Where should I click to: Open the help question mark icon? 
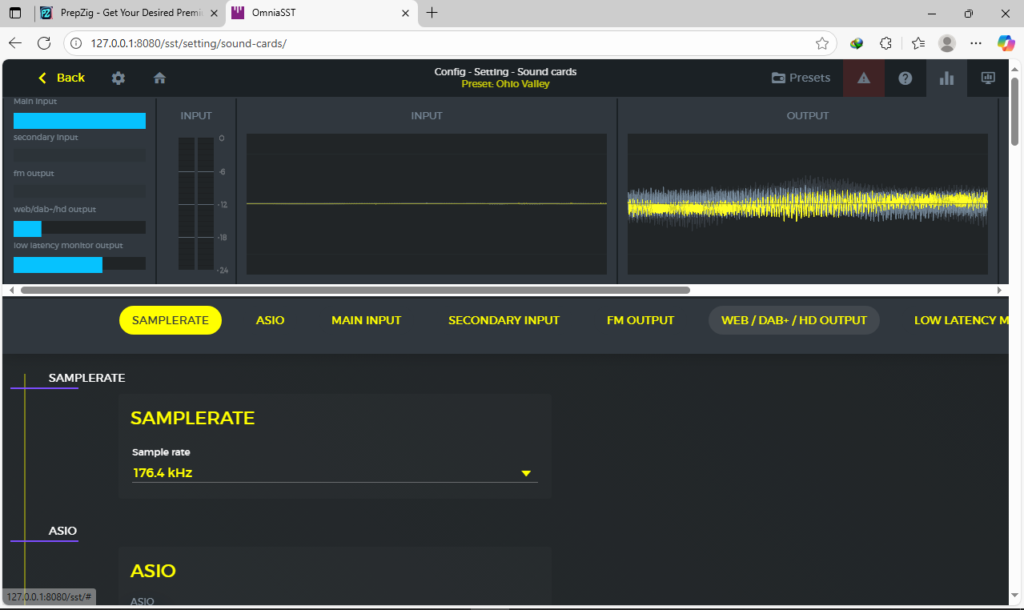point(905,78)
